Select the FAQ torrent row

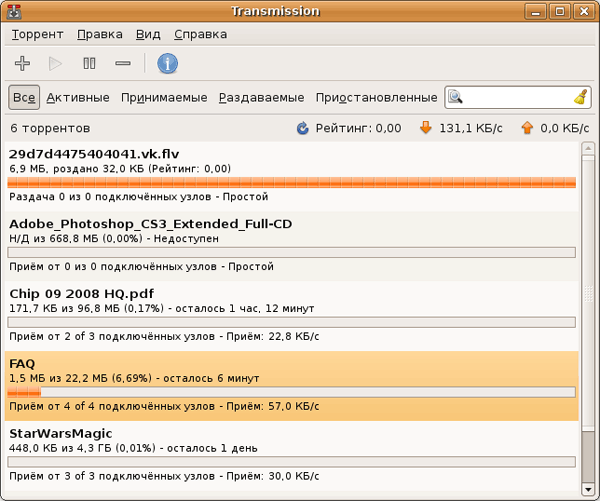click(290, 371)
